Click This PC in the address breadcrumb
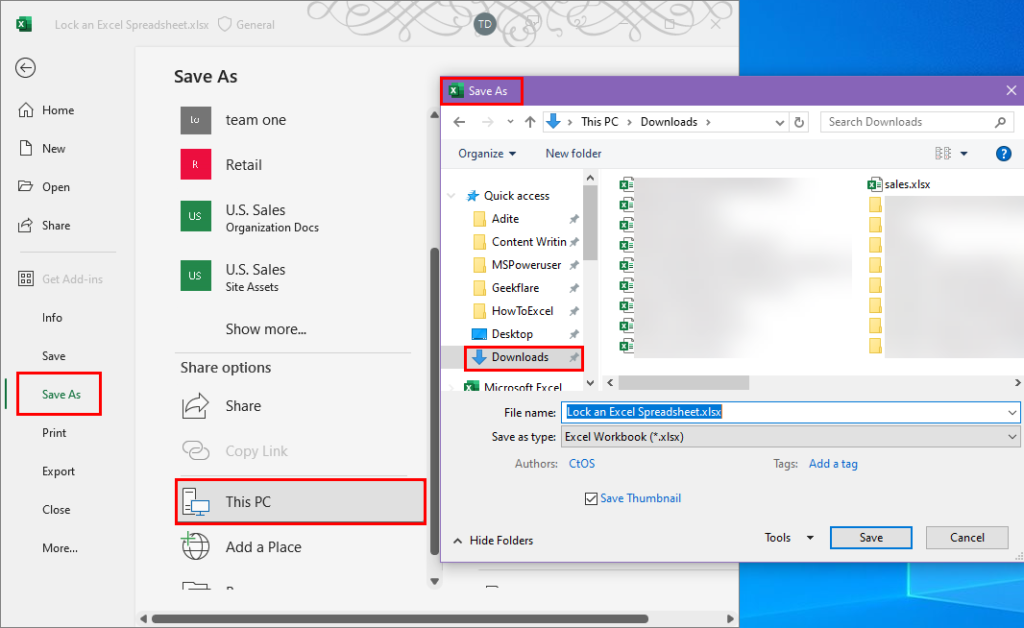Screen dimensions: 1024x628 click(600, 122)
